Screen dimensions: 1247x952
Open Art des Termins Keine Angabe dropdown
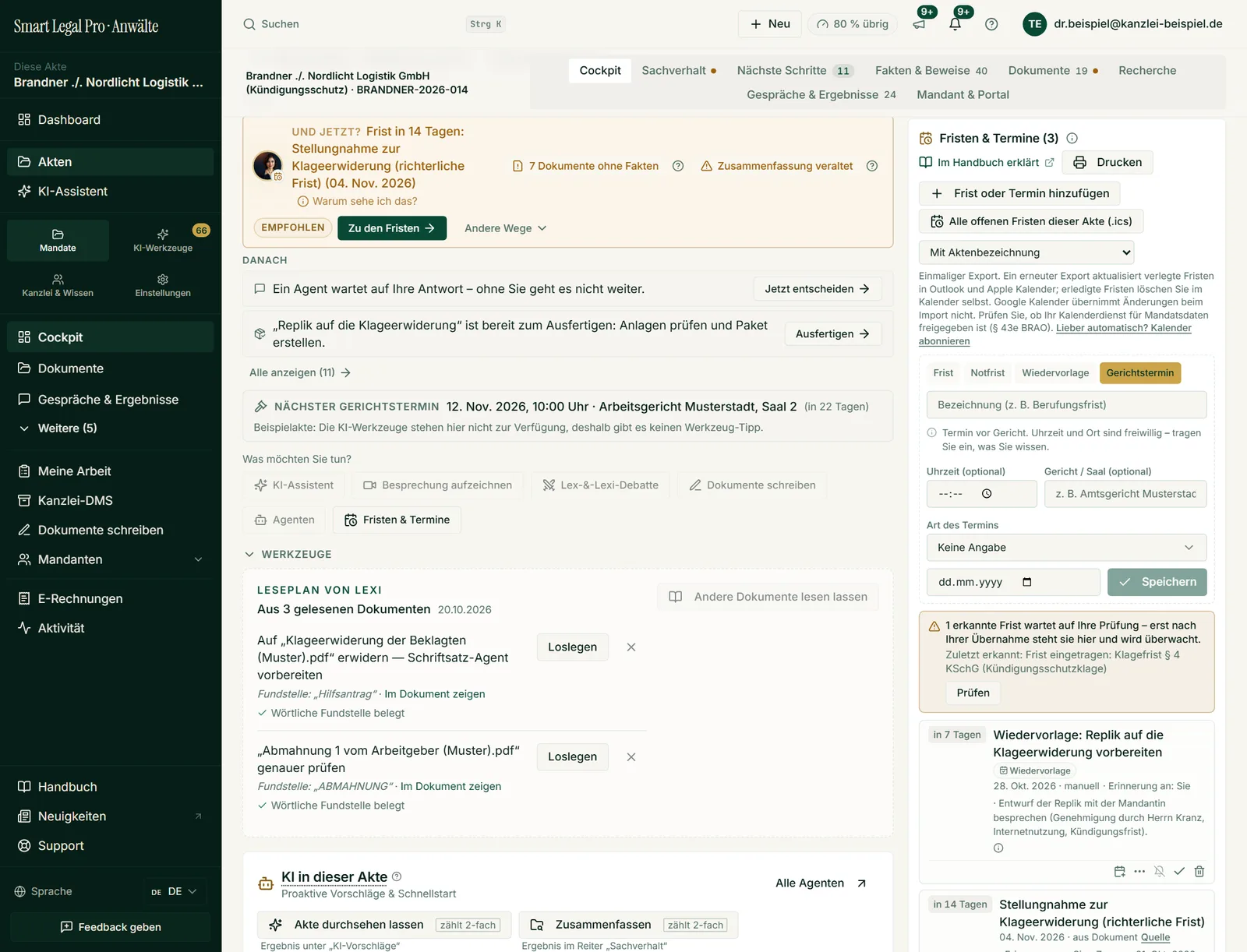pos(1066,548)
